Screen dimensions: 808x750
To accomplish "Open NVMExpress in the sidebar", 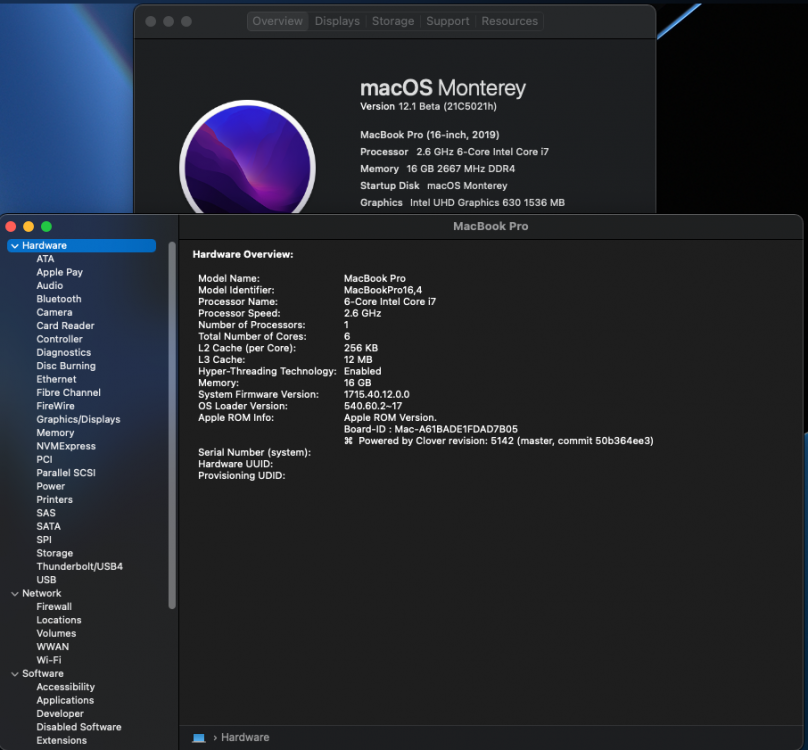I will point(66,446).
